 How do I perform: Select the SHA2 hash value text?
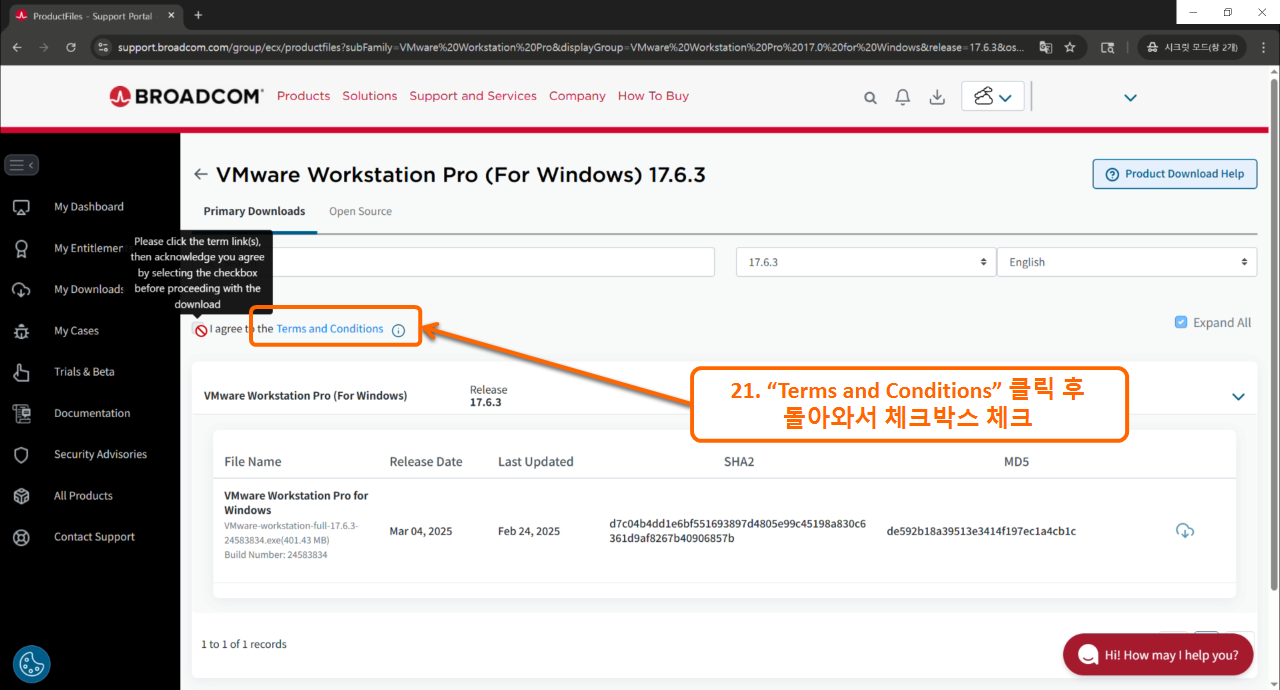click(x=738, y=531)
